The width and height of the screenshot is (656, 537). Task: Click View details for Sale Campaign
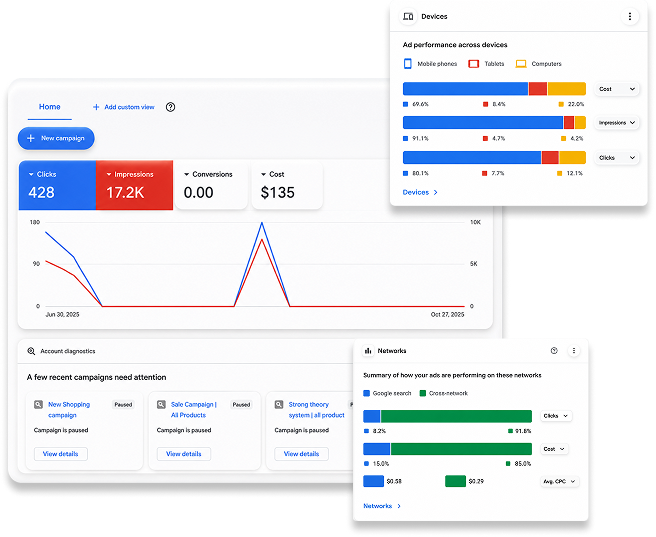(x=184, y=454)
